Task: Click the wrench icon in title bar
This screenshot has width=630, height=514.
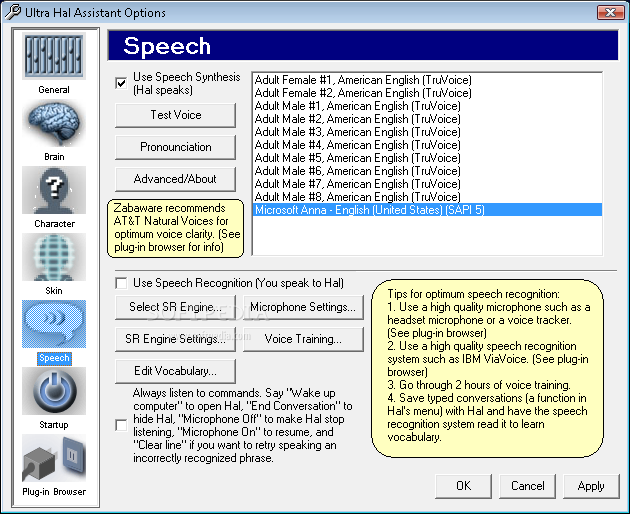Action: pyautogui.click(x=12, y=12)
